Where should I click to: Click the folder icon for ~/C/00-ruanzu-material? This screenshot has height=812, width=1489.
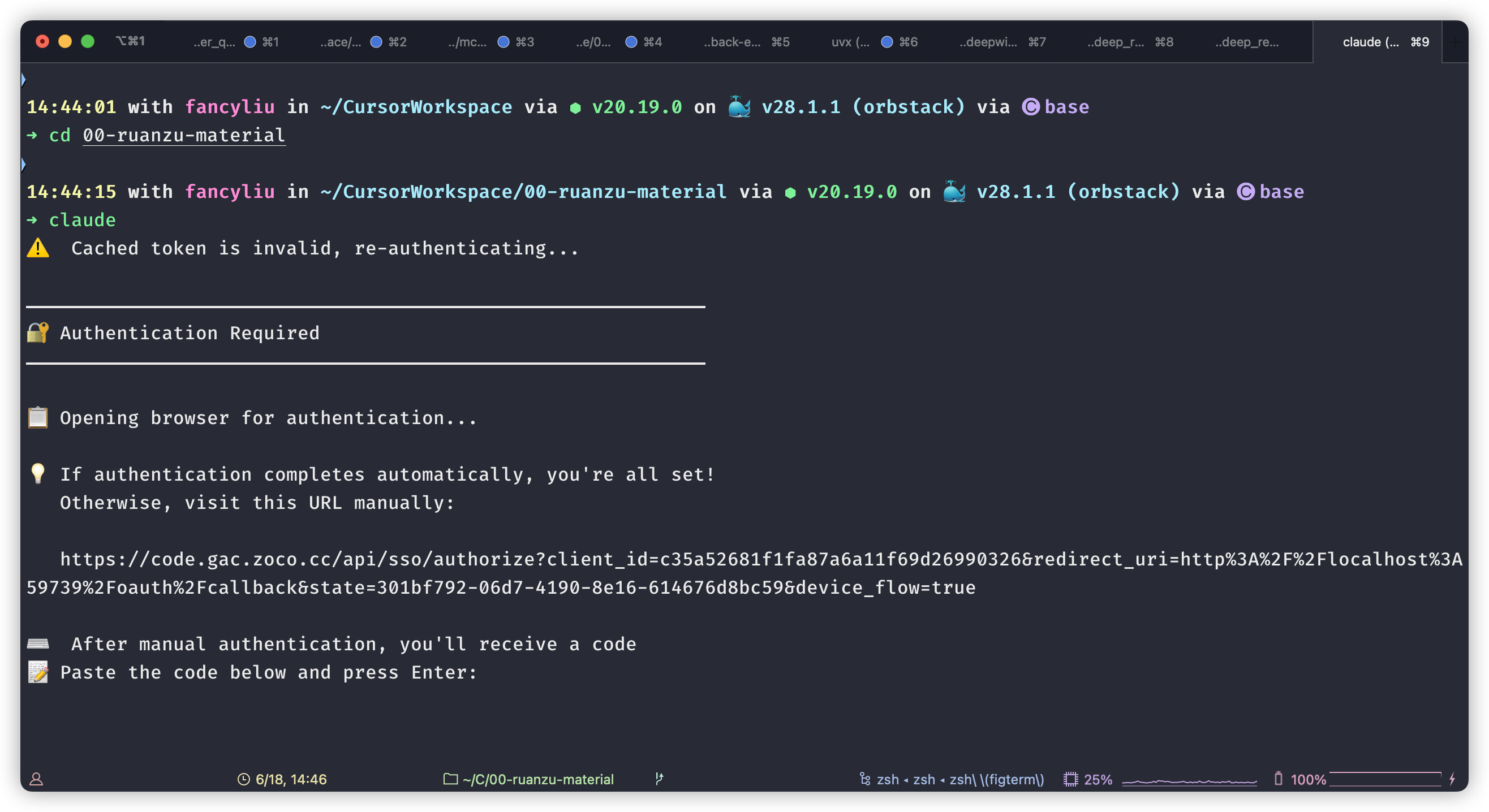pyautogui.click(x=450, y=779)
